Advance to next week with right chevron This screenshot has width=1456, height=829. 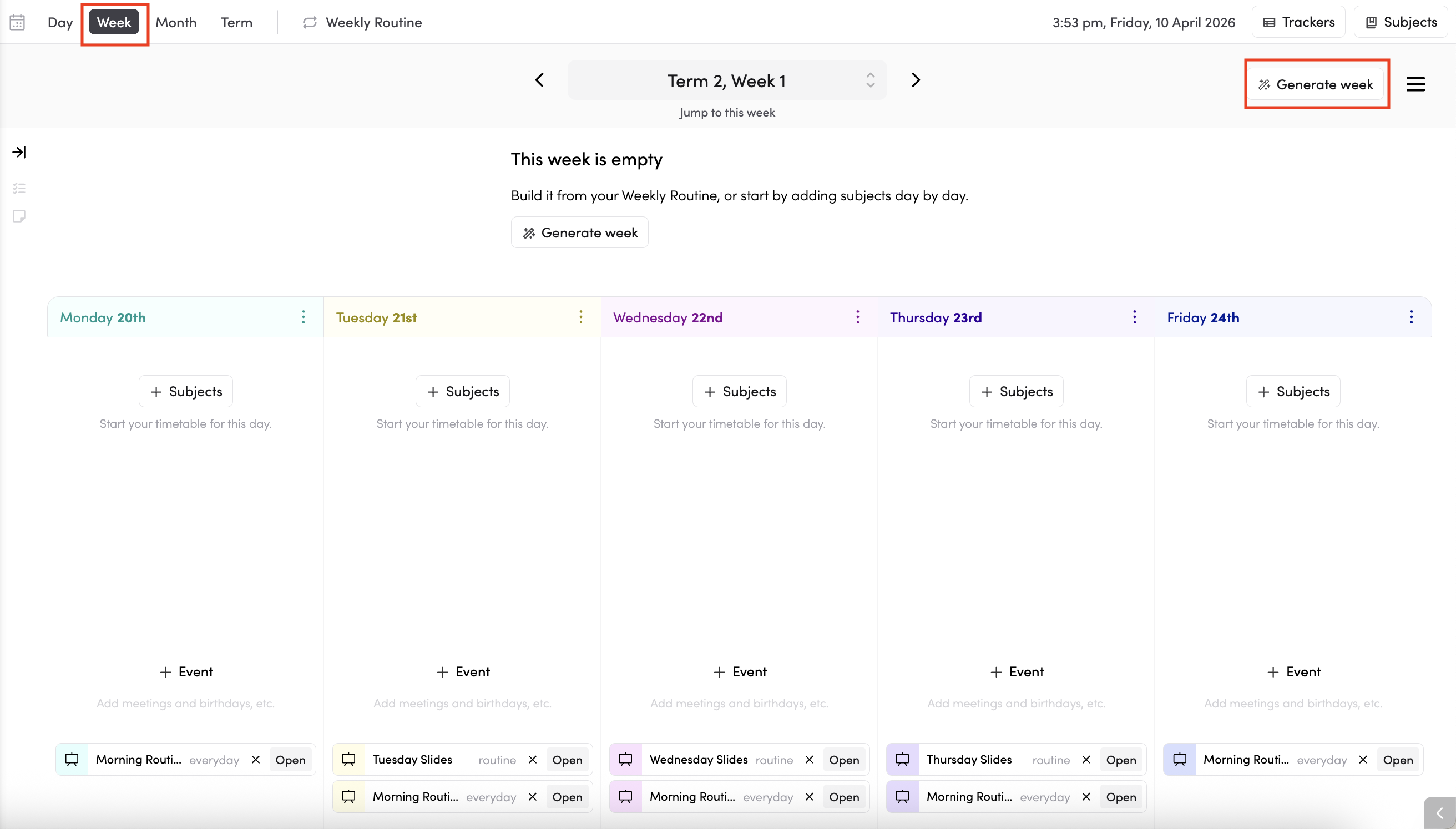[915, 80]
